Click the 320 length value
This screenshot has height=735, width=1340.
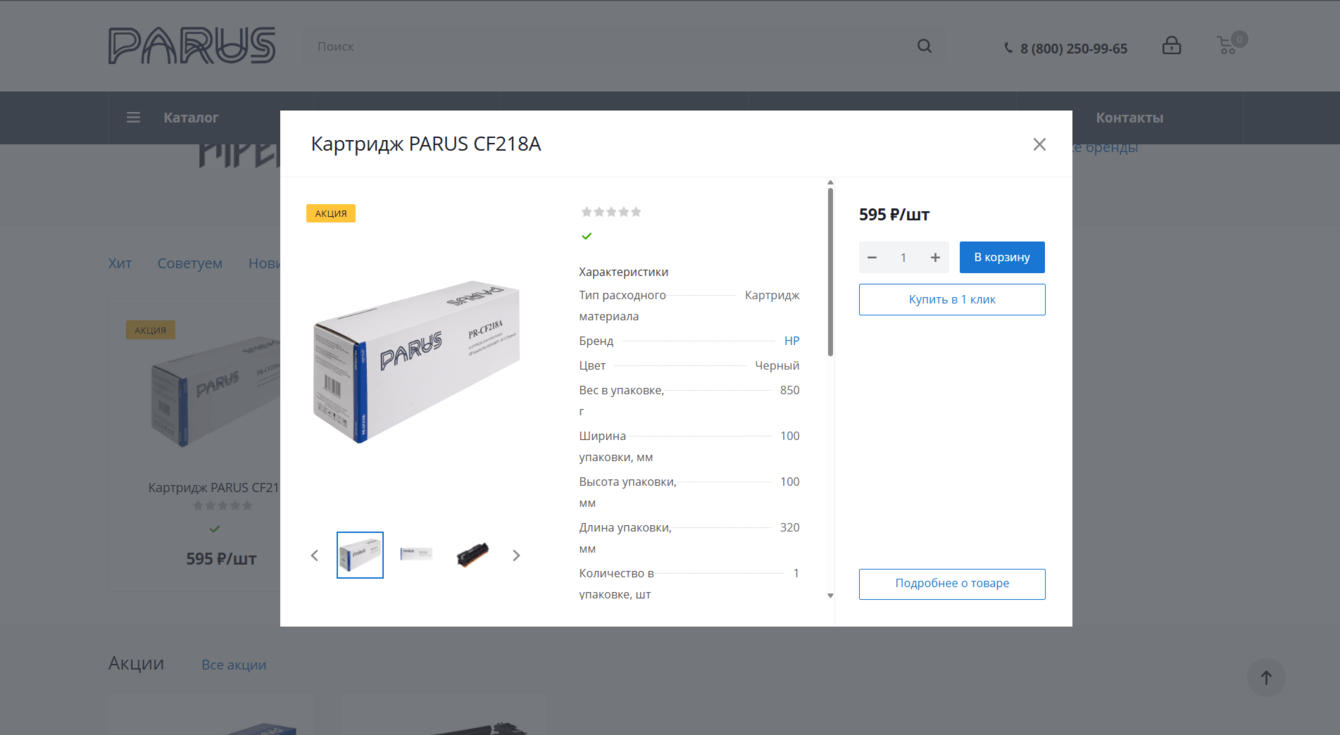click(790, 527)
